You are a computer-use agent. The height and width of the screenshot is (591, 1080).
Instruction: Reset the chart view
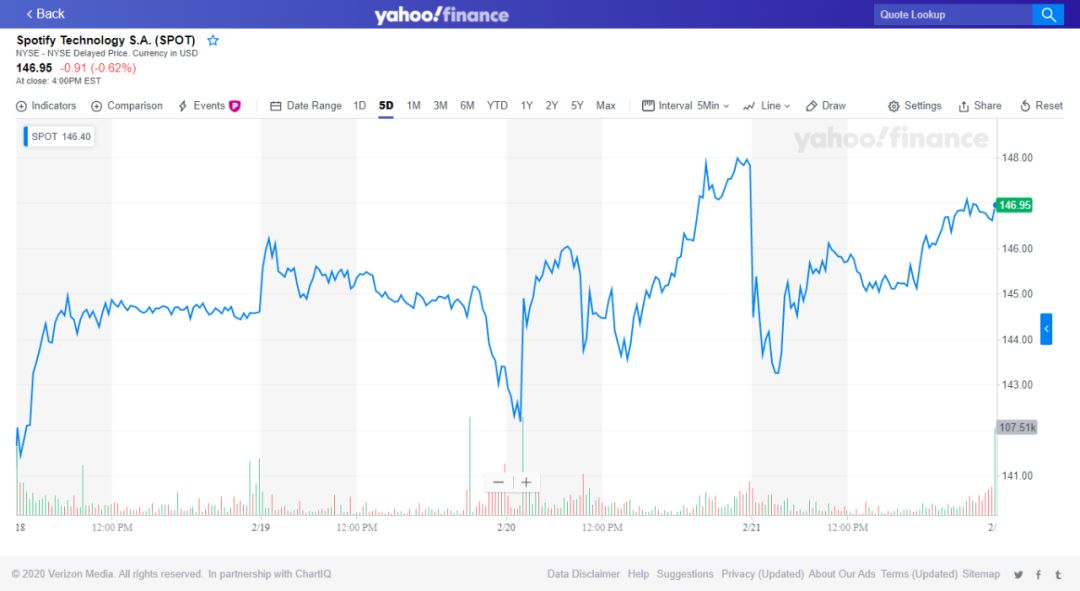tap(1041, 106)
